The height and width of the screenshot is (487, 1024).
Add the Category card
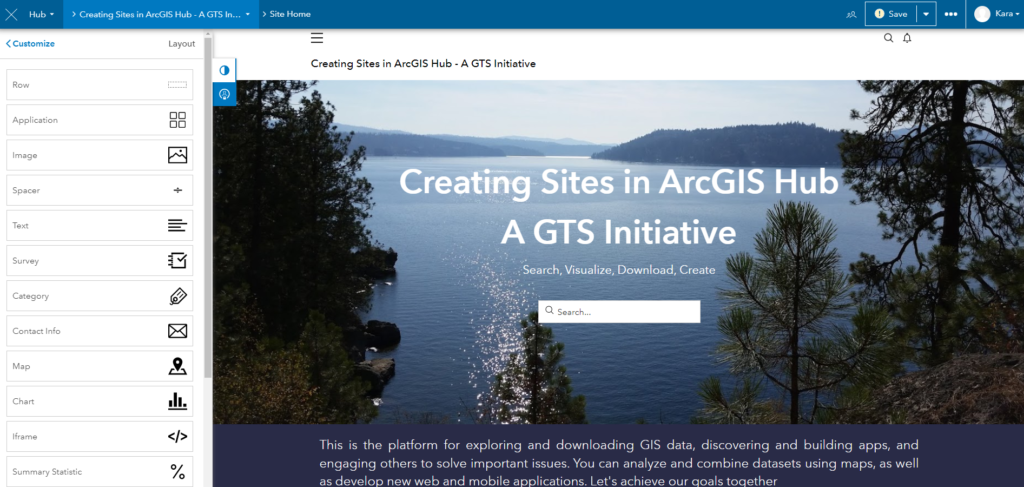pyautogui.click(x=100, y=296)
